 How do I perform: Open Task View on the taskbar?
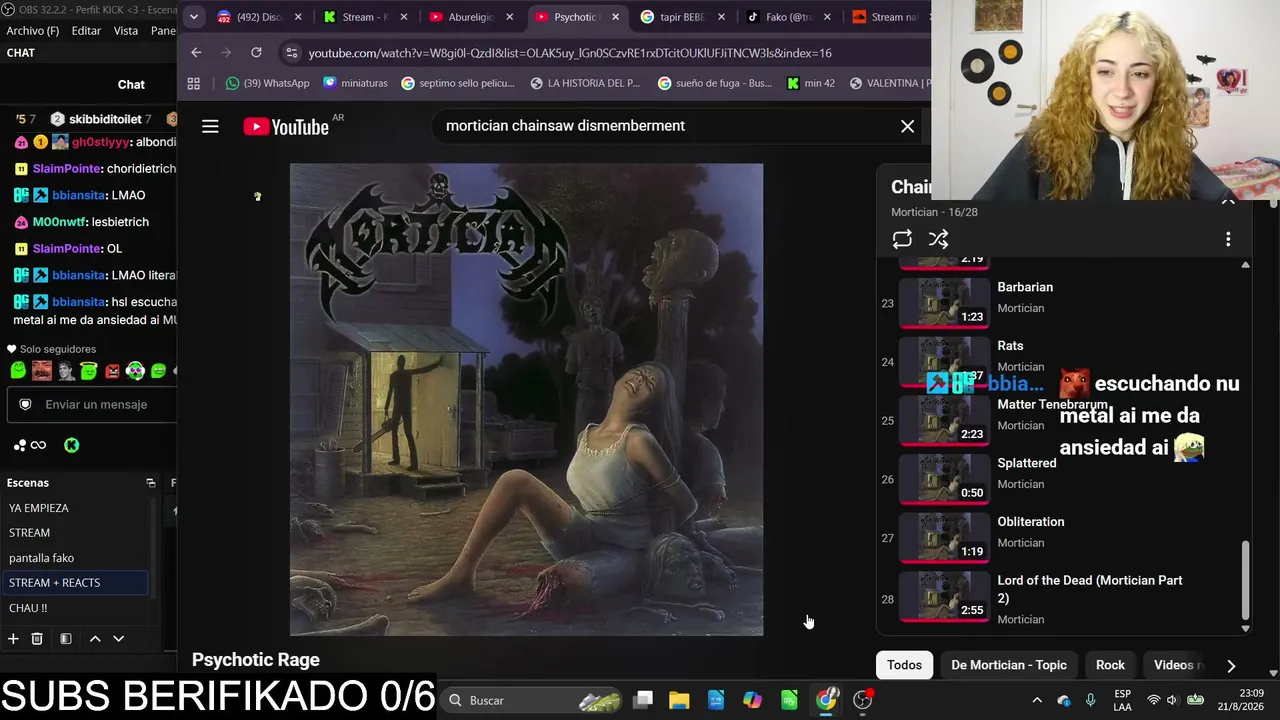(643, 700)
